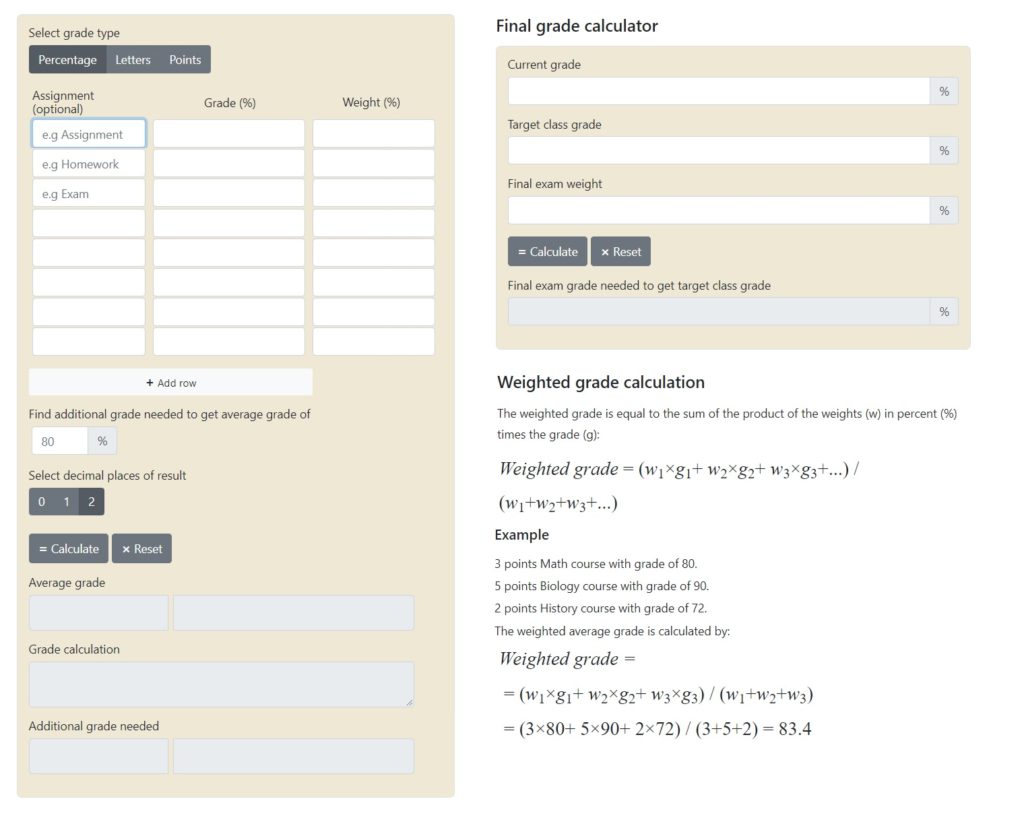Click the percent symbol beside Final exam weight
Image resolution: width=1024 pixels, height=830 pixels.
[943, 210]
